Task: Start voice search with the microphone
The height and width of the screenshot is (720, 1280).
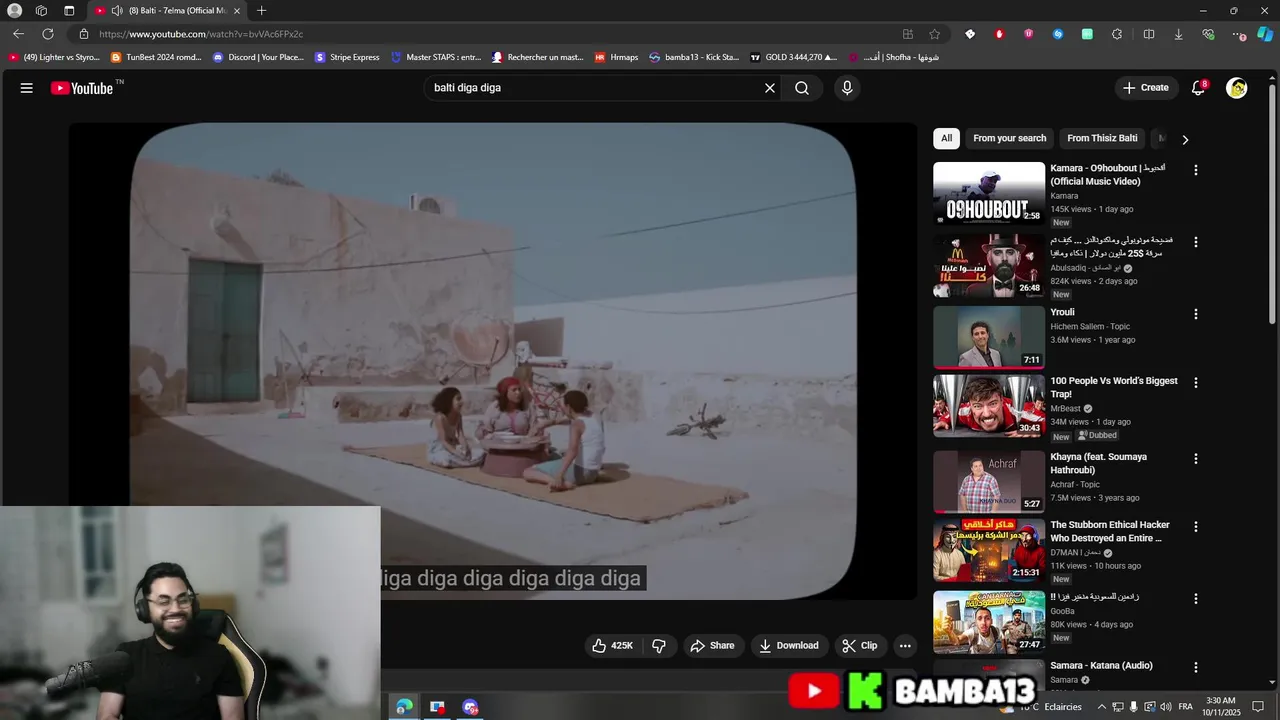Action: pos(847,88)
